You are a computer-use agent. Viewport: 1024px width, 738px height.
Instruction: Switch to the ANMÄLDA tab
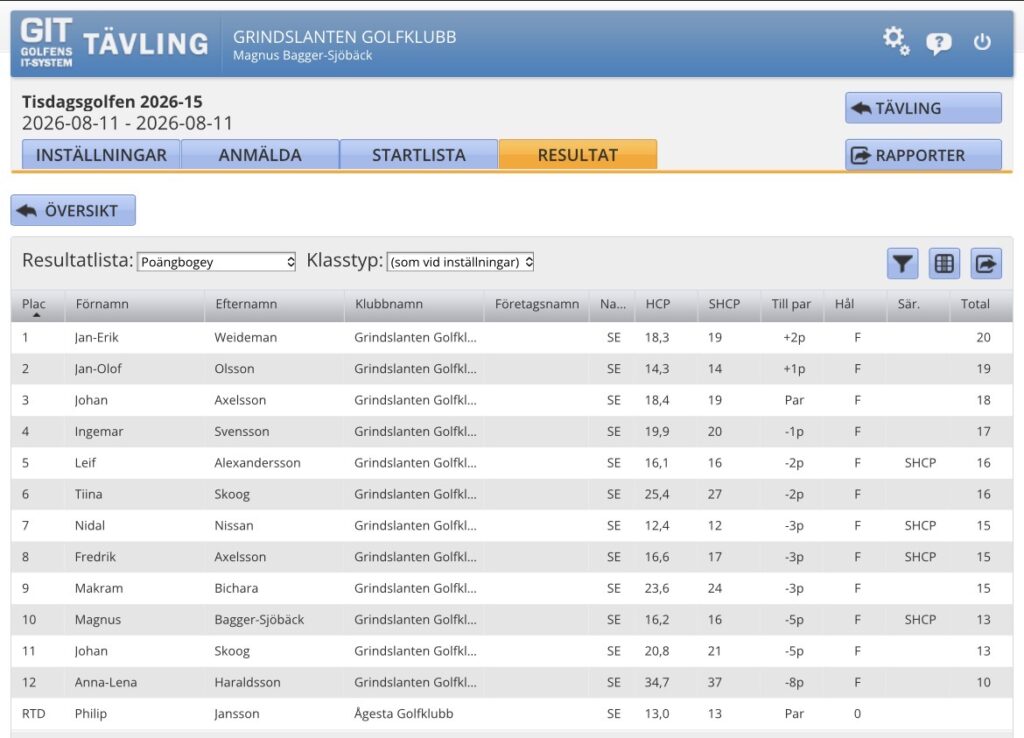coord(260,155)
